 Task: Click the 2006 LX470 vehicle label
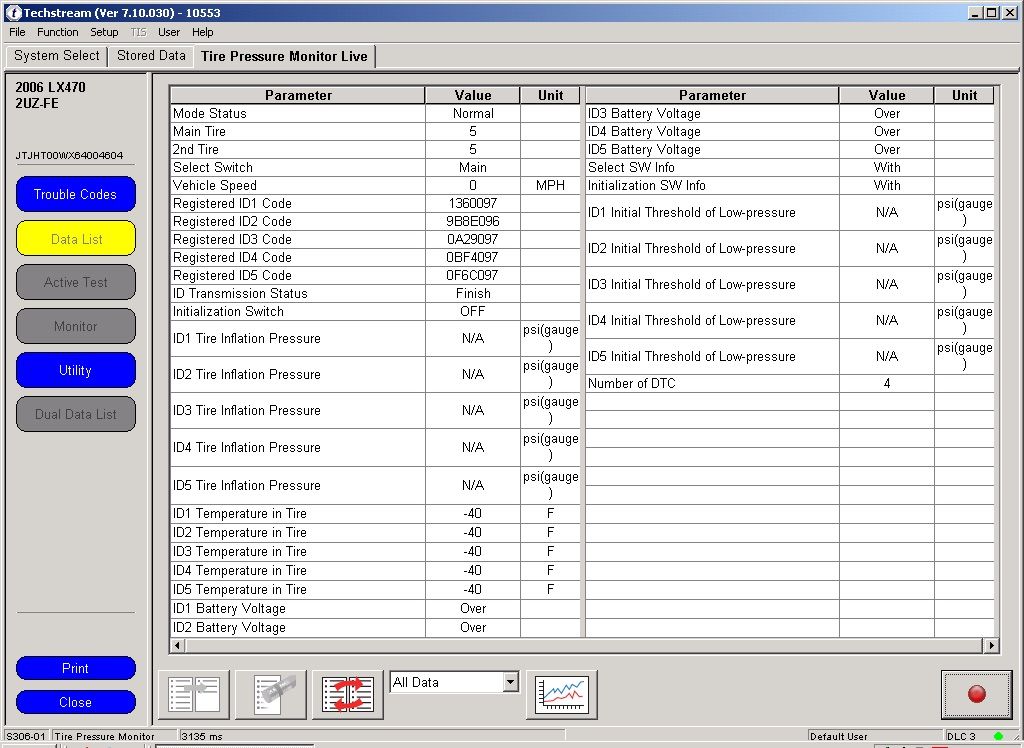tap(50, 87)
